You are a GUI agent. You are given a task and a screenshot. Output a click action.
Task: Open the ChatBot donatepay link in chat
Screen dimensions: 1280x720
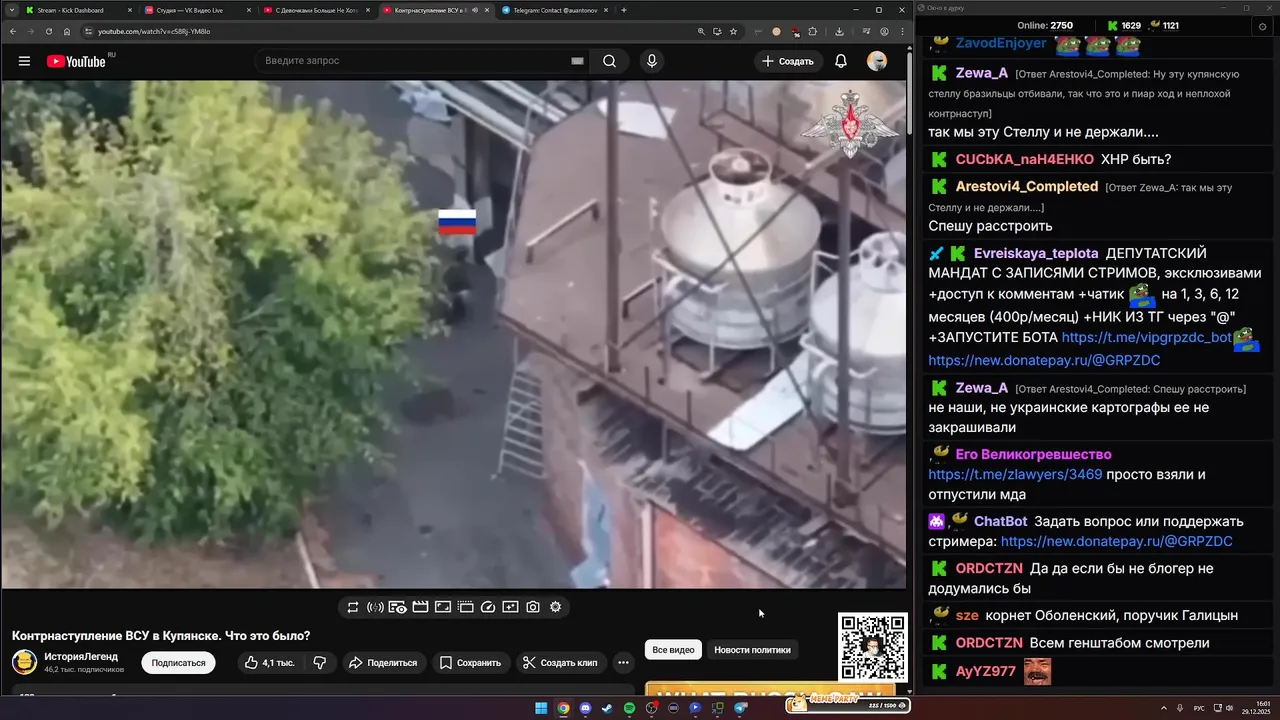1116,541
